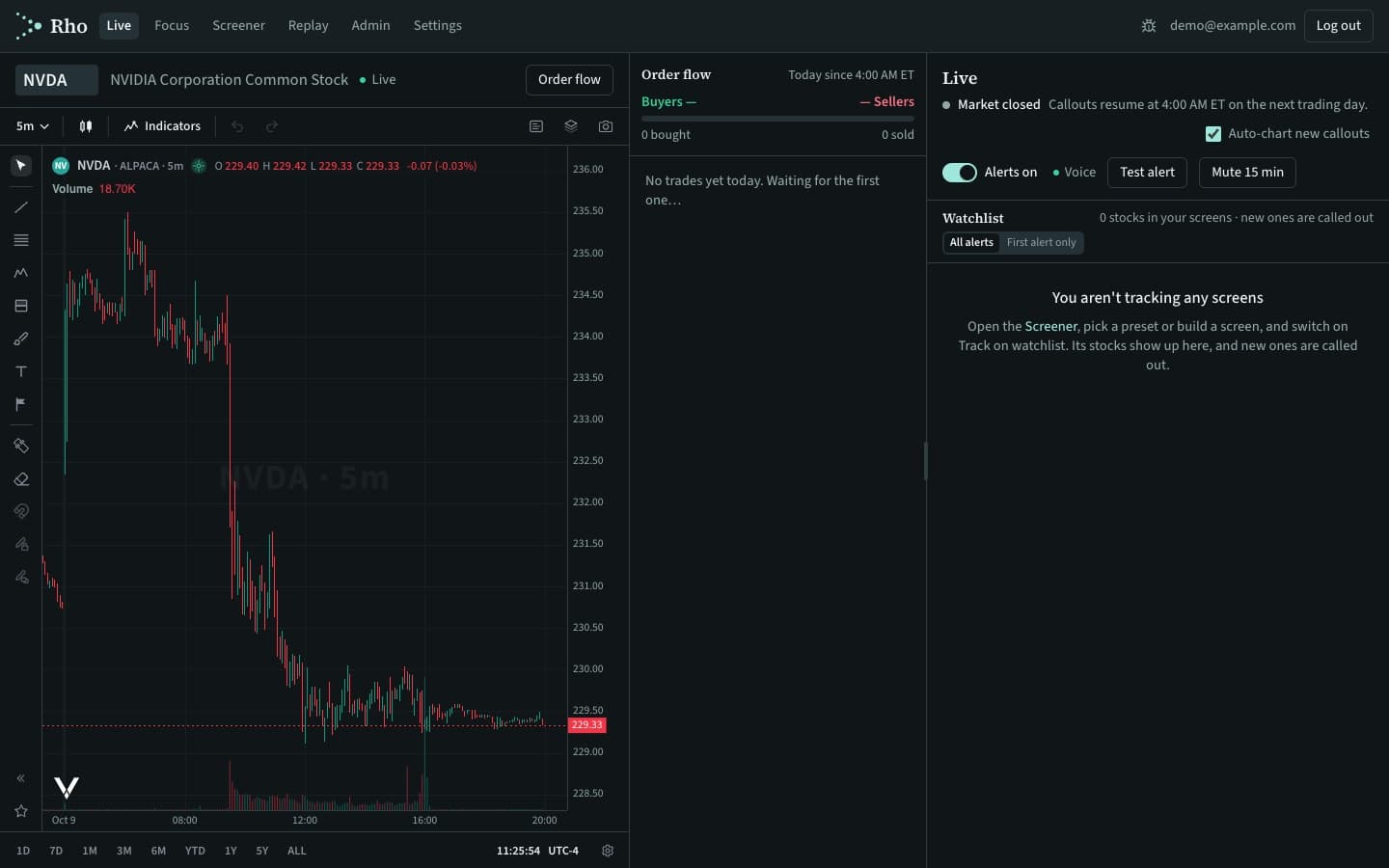The height and width of the screenshot is (868, 1389).
Task: Change the candlestick chart style icon
Action: coord(86,126)
